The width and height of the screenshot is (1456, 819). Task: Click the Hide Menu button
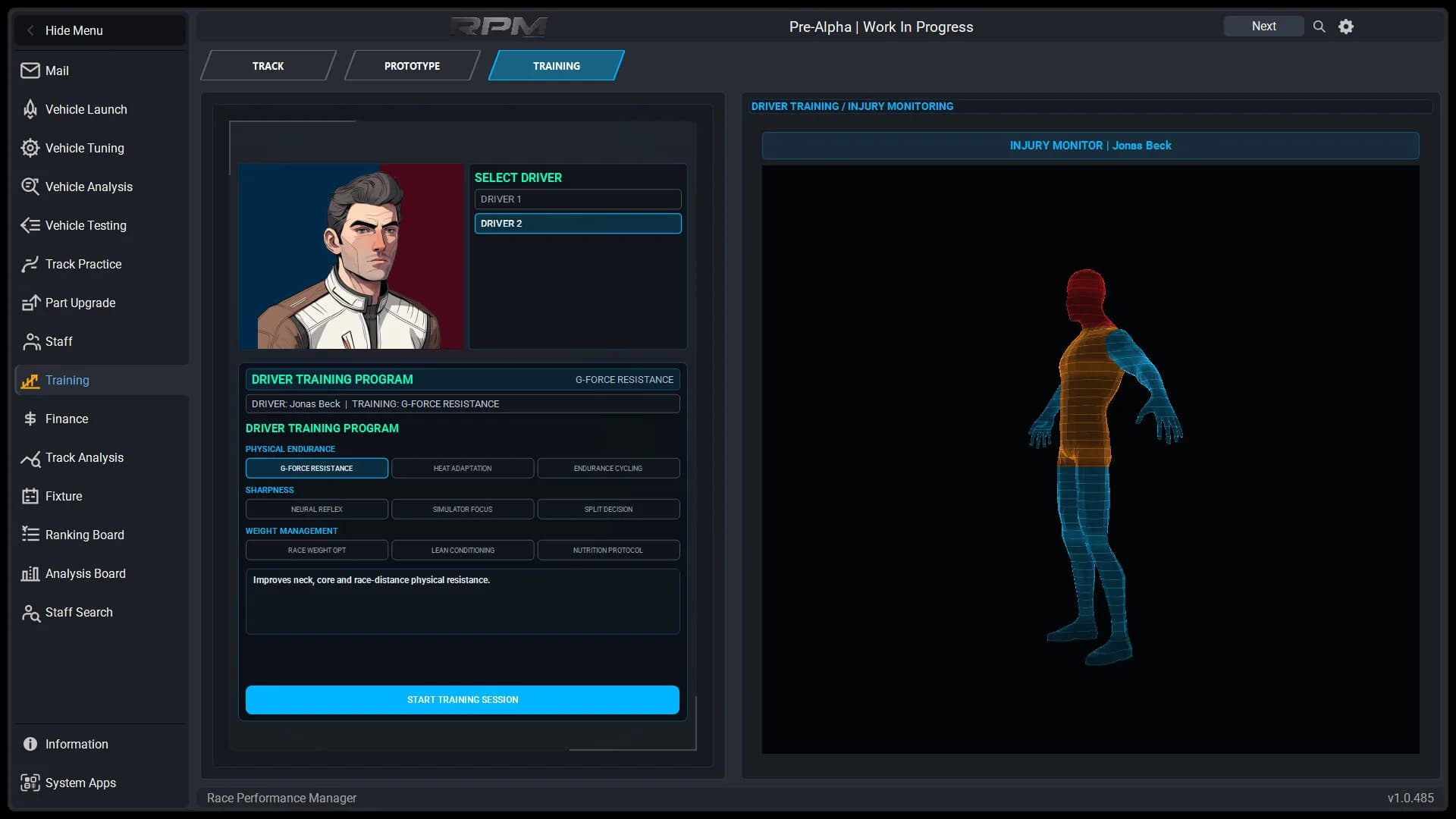tap(100, 30)
